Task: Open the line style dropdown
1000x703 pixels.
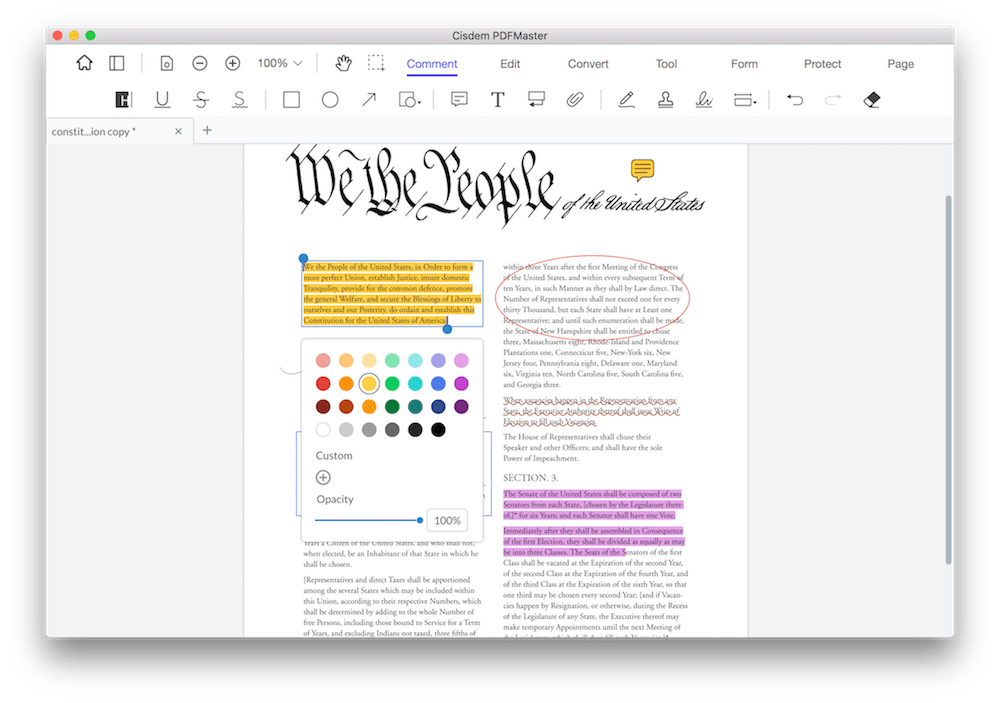Action: [x=744, y=100]
